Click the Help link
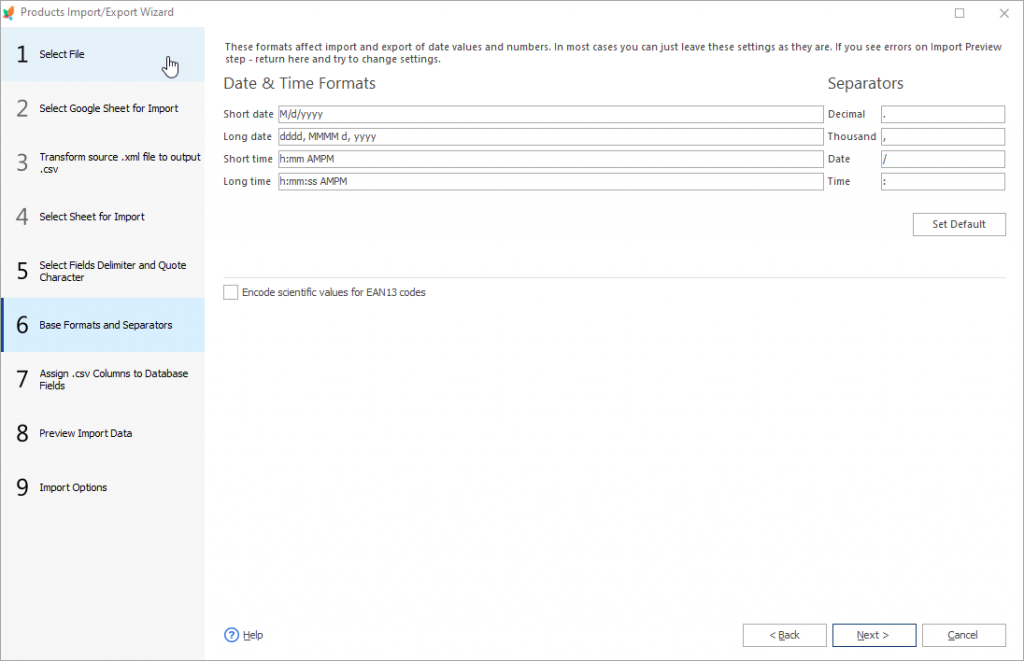This screenshot has width=1024, height=661. coord(252,635)
